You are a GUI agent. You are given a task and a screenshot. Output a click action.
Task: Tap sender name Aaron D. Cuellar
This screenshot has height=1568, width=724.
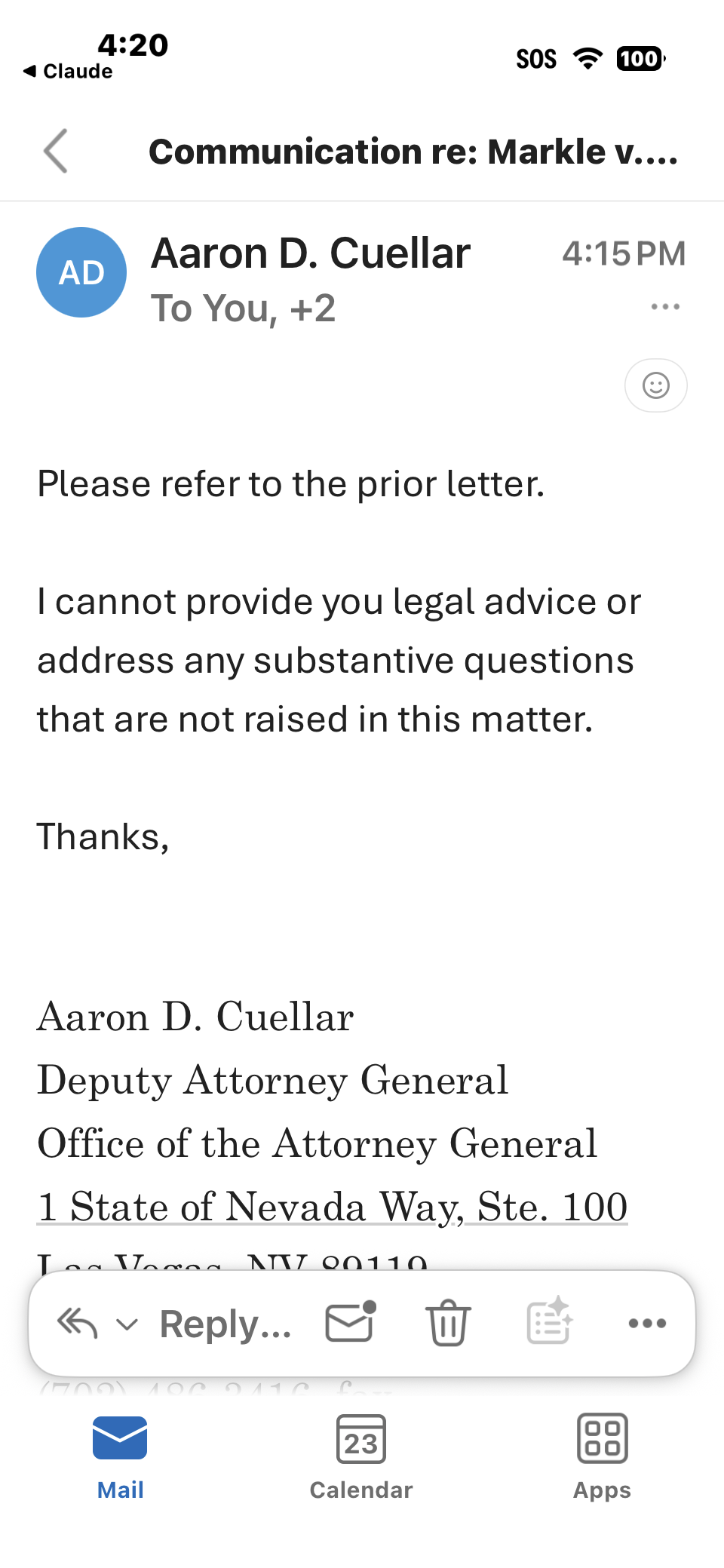[311, 253]
